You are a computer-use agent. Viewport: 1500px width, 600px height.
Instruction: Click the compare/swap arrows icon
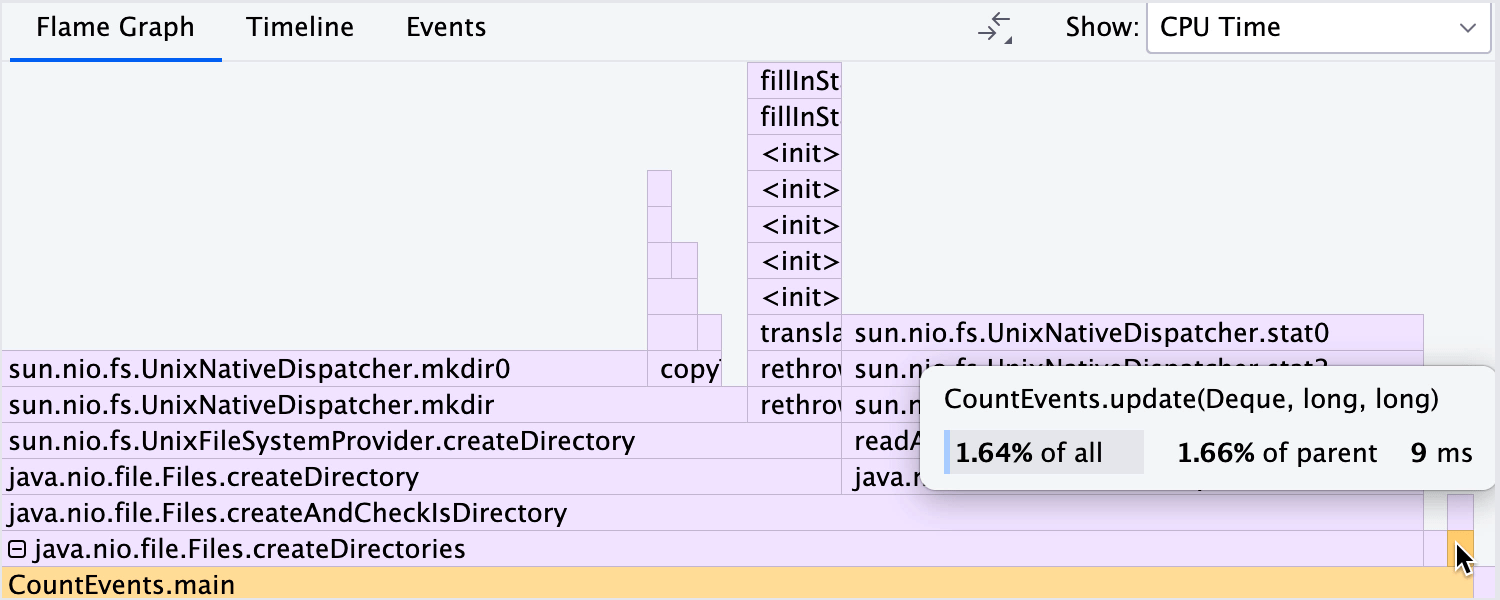pos(995,28)
